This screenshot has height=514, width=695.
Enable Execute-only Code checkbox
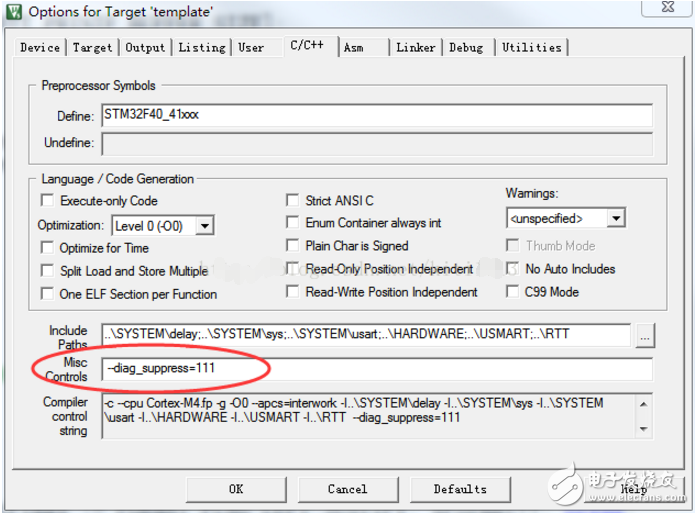coord(47,201)
